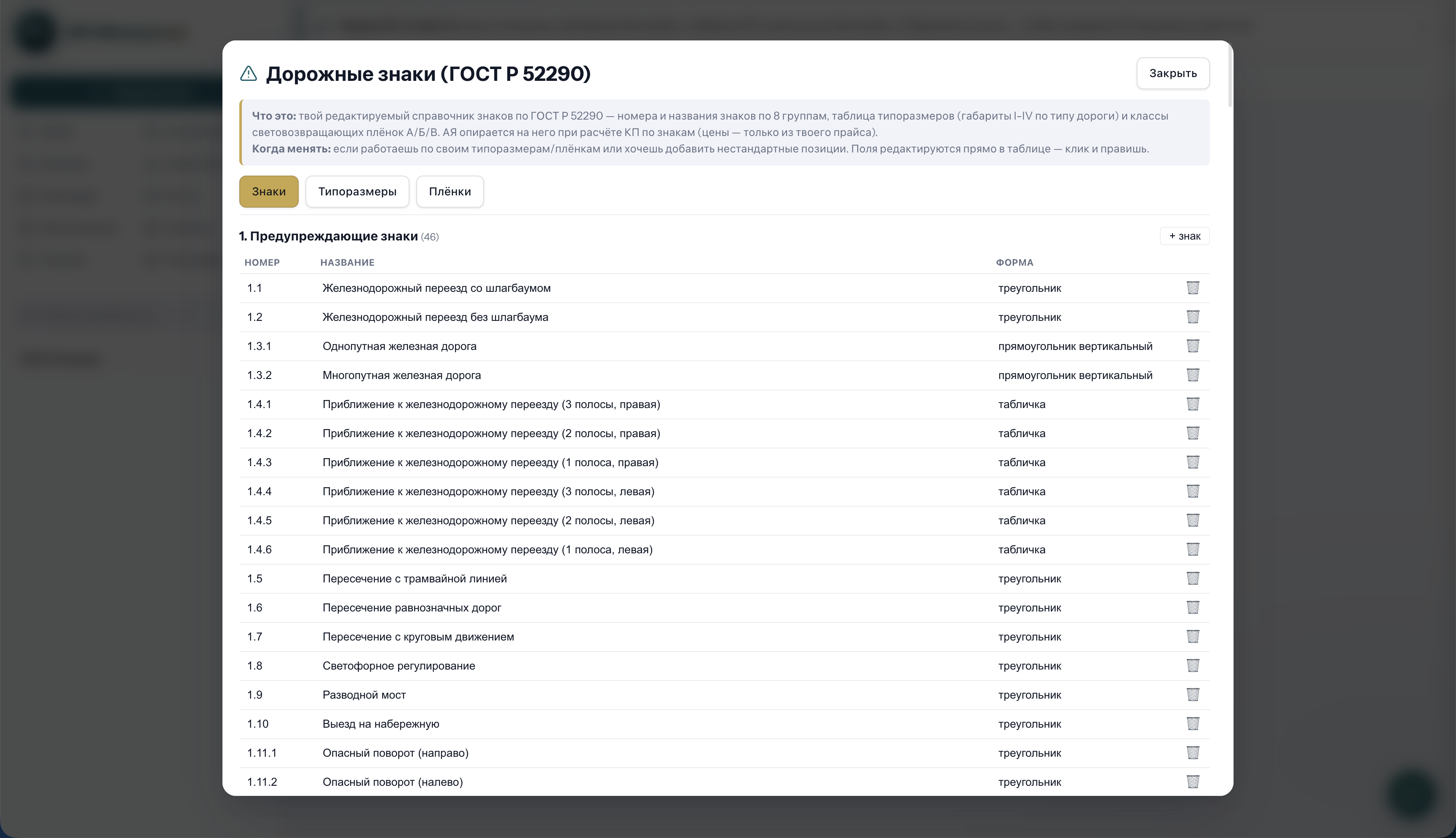
Task: Click the dialog vertical scrollbar
Action: (1230, 75)
